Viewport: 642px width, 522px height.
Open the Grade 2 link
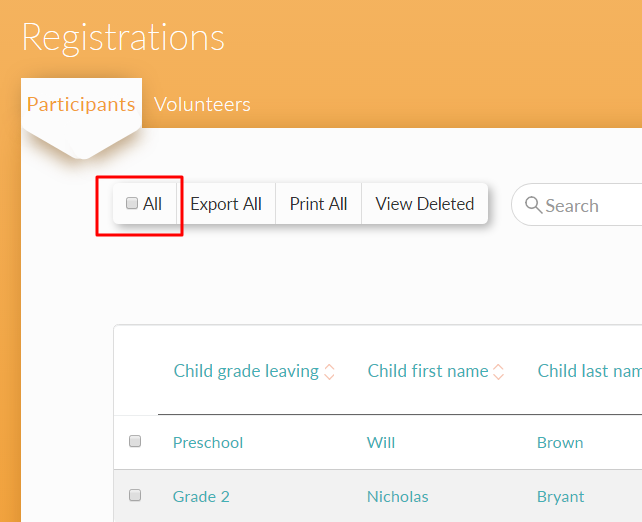pyautogui.click(x=201, y=496)
